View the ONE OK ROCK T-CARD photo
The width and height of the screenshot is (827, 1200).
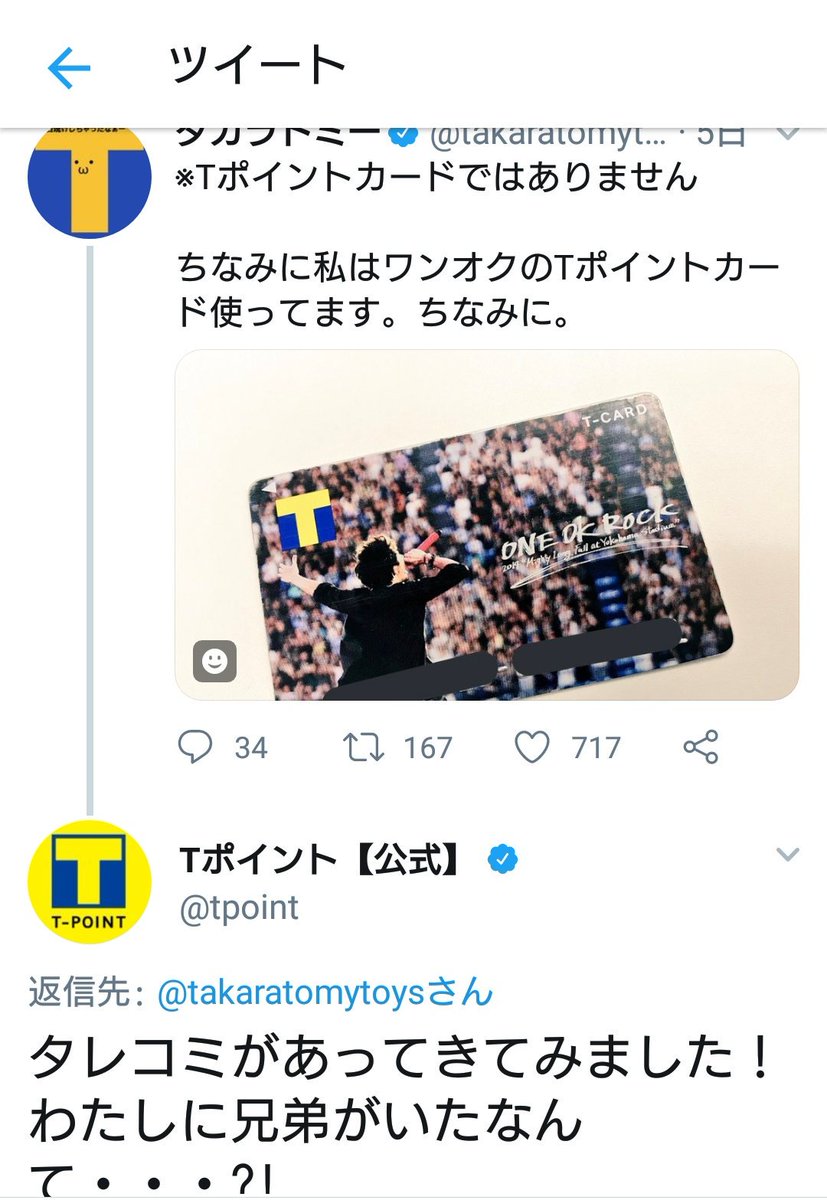pos(487,524)
